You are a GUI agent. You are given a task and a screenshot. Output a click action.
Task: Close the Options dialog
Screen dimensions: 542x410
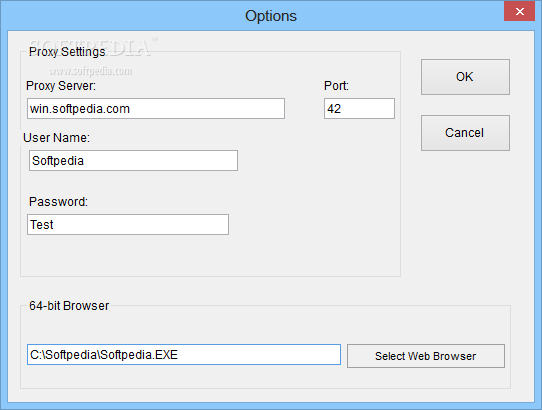pos(520,11)
